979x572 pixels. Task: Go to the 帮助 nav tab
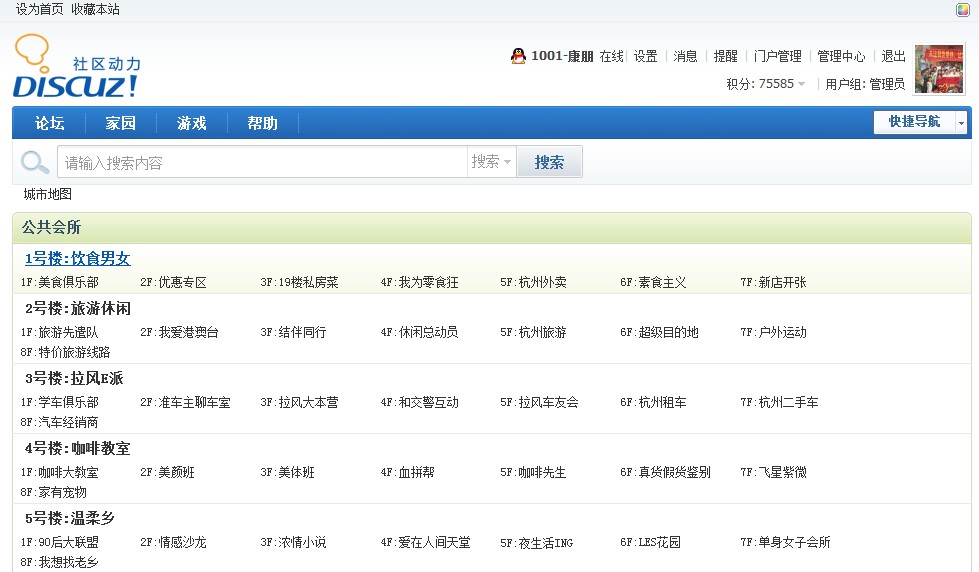pyautogui.click(x=263, y=123)
